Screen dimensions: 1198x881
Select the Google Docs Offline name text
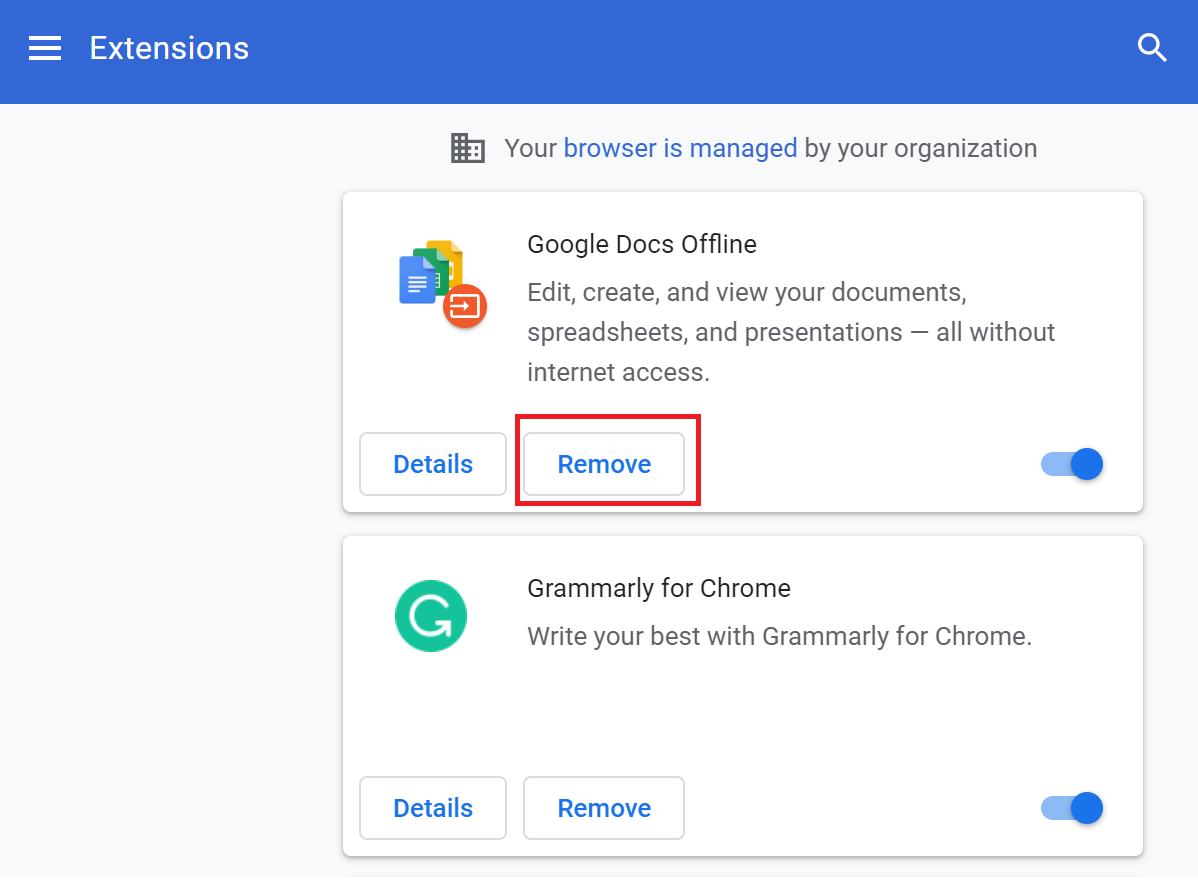[641, 244]
